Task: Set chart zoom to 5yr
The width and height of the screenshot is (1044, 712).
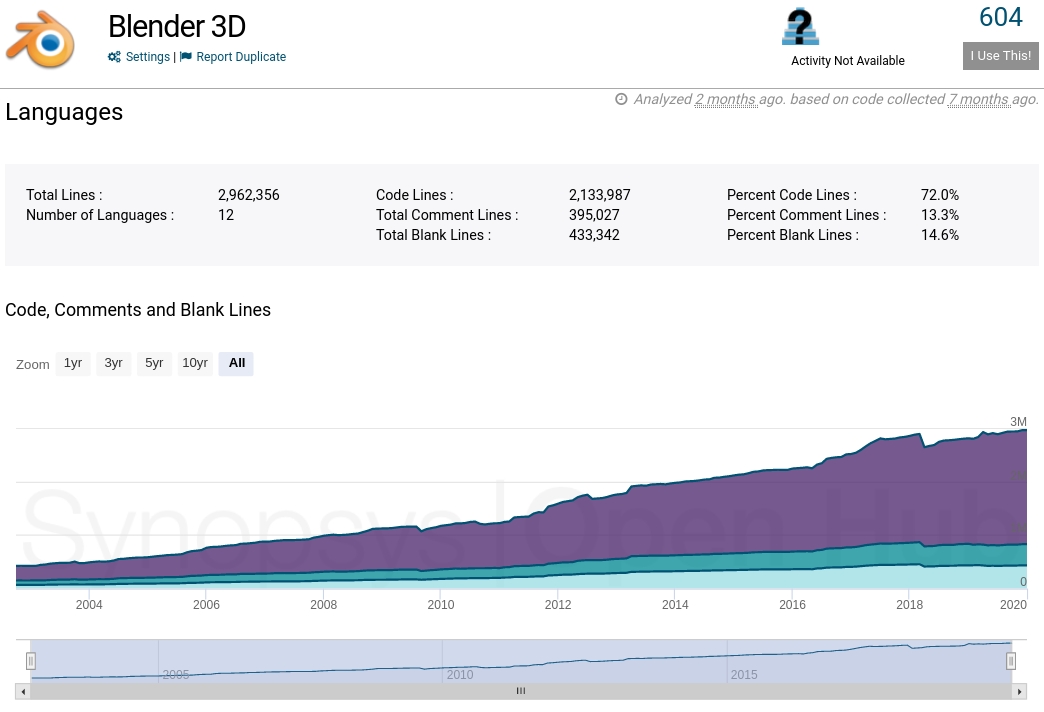Action: (x=154, y=364)
